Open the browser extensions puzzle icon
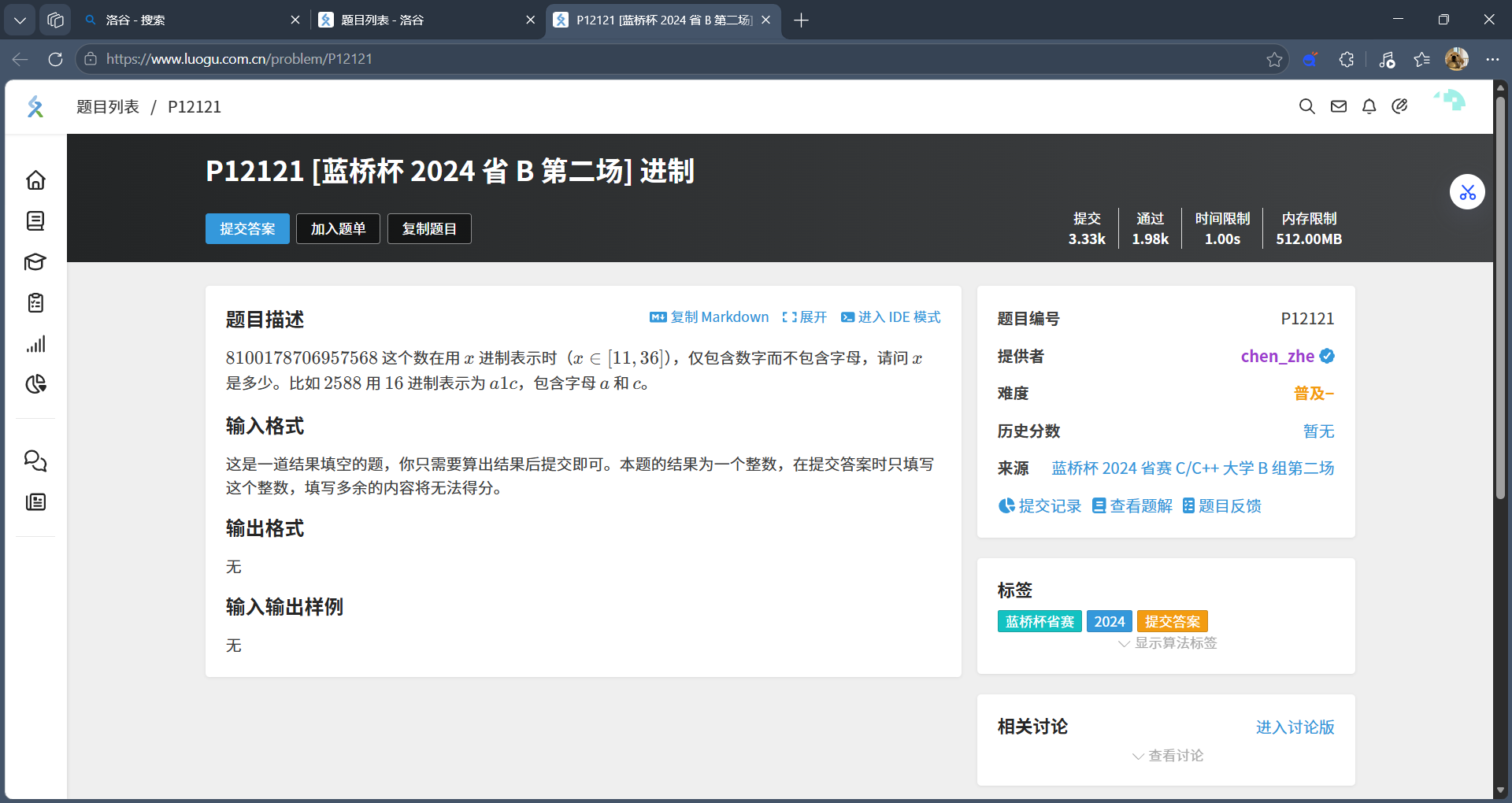 tap(1347, 59)
